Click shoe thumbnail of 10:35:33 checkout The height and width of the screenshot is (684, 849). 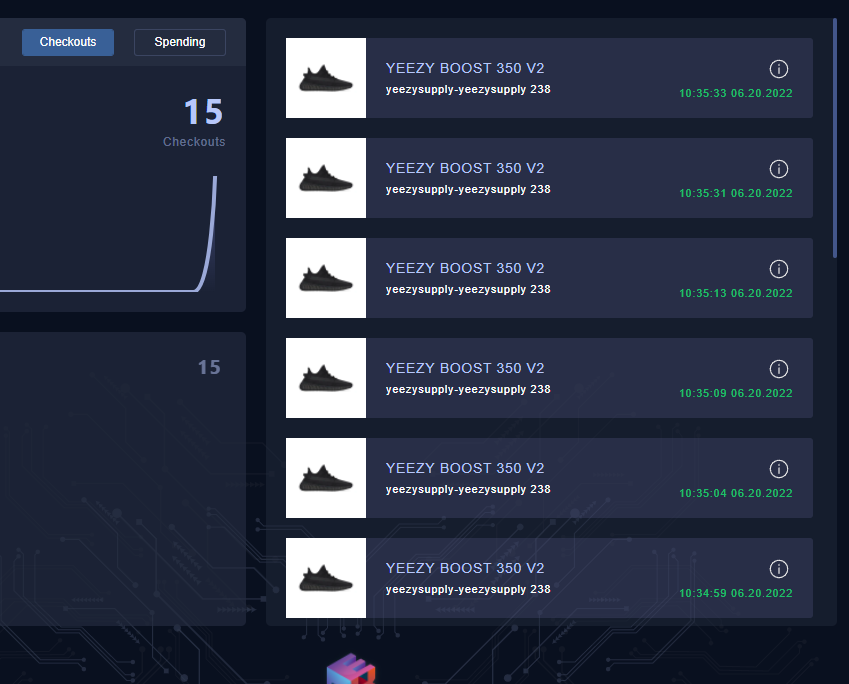(x=326, y=78)
